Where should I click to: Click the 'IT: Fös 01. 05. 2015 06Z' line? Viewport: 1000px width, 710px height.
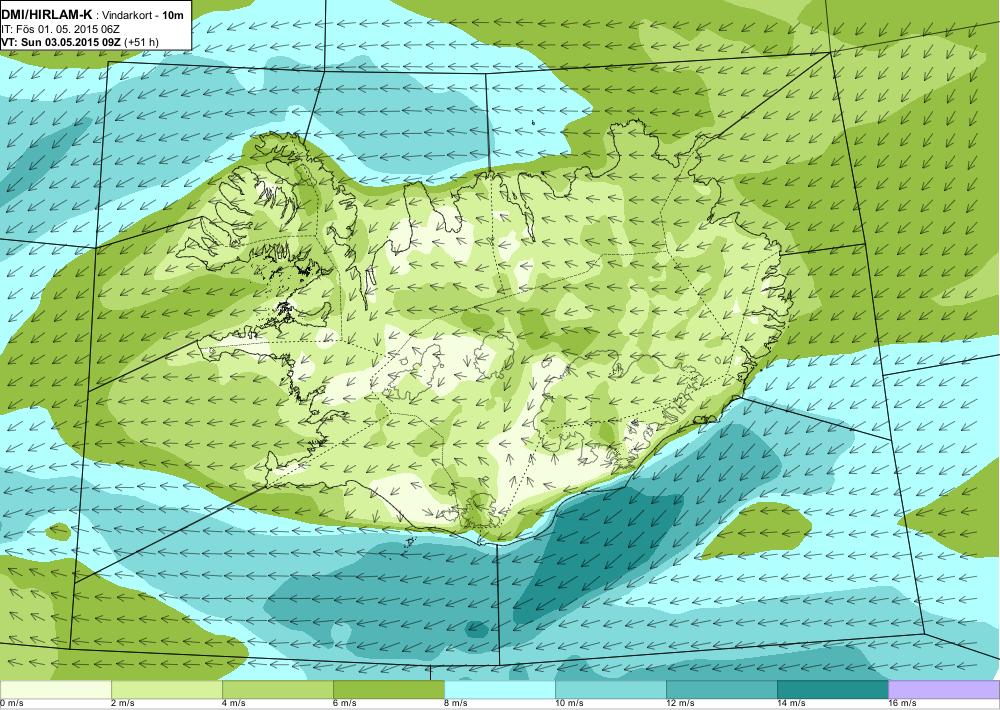61,30
